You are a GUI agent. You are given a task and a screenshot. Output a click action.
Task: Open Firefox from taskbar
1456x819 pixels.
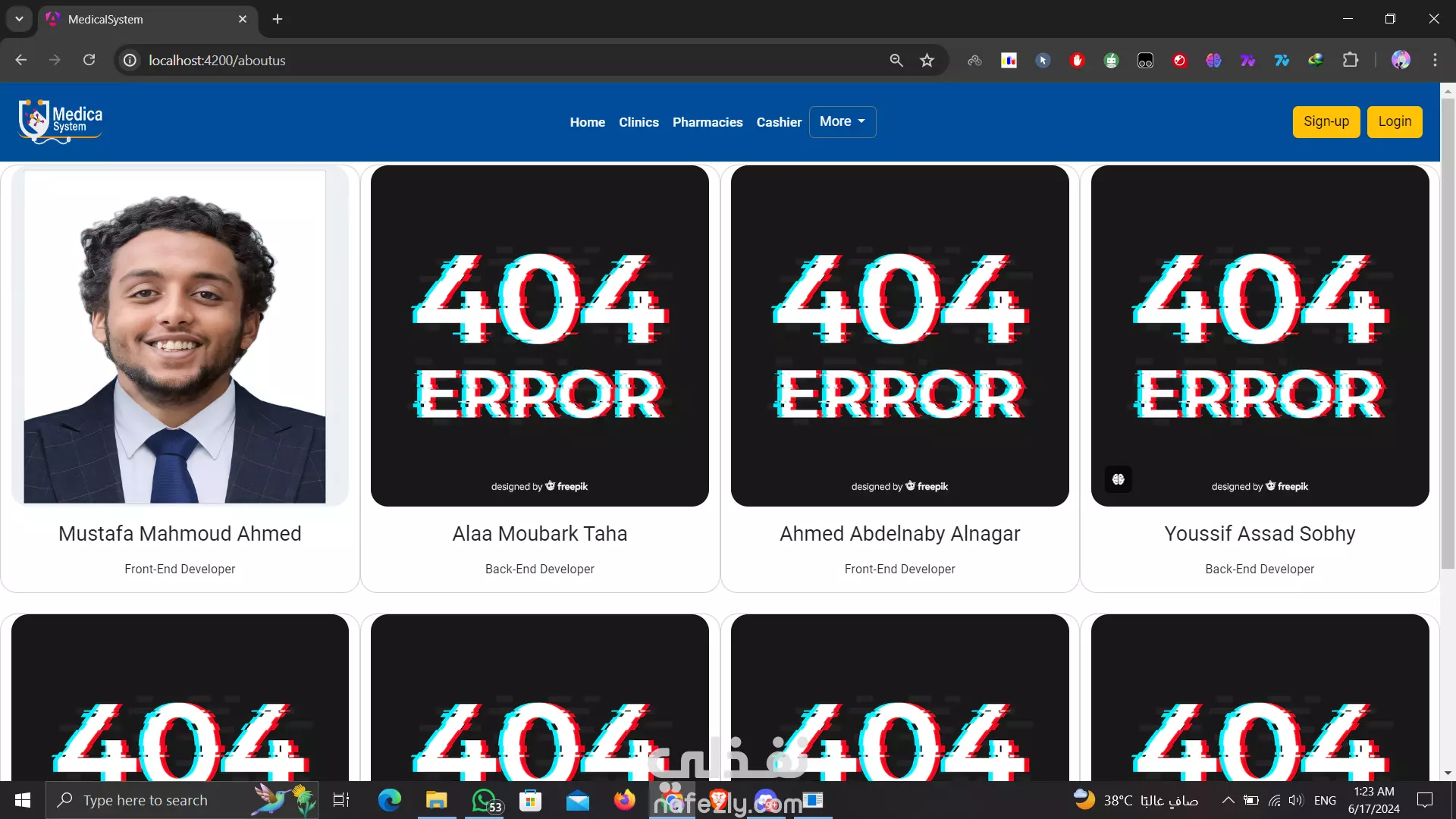click(625, 800)
